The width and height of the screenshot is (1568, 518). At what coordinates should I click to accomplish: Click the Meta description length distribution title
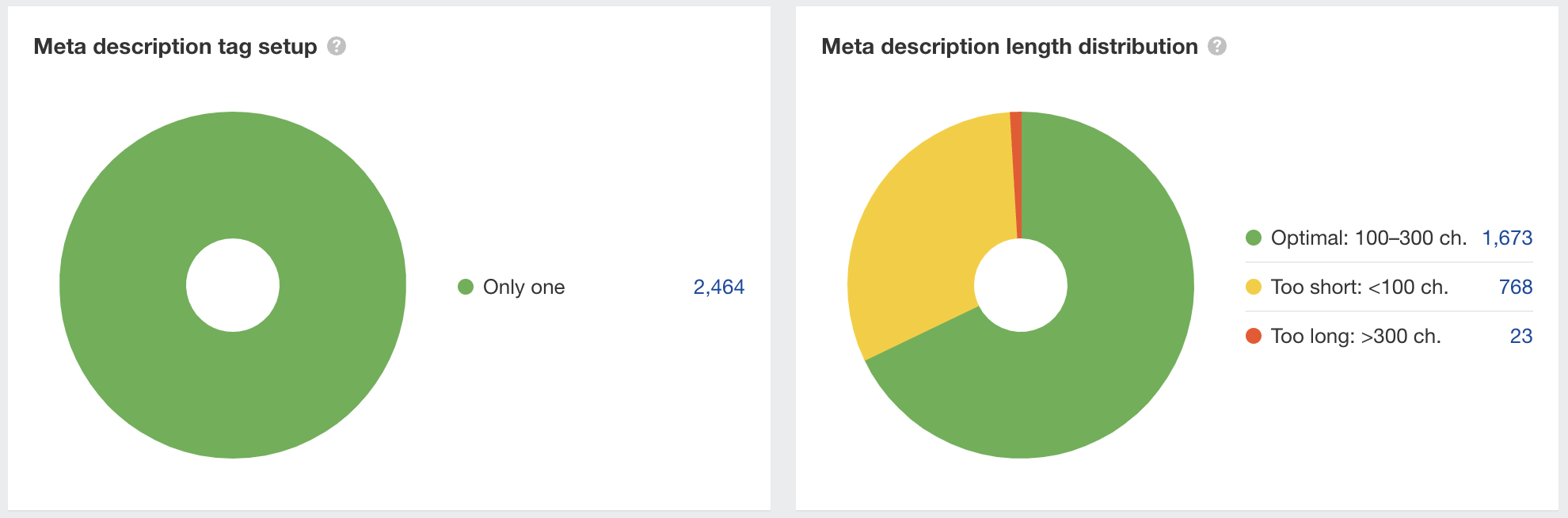[x=1010, y=47]
